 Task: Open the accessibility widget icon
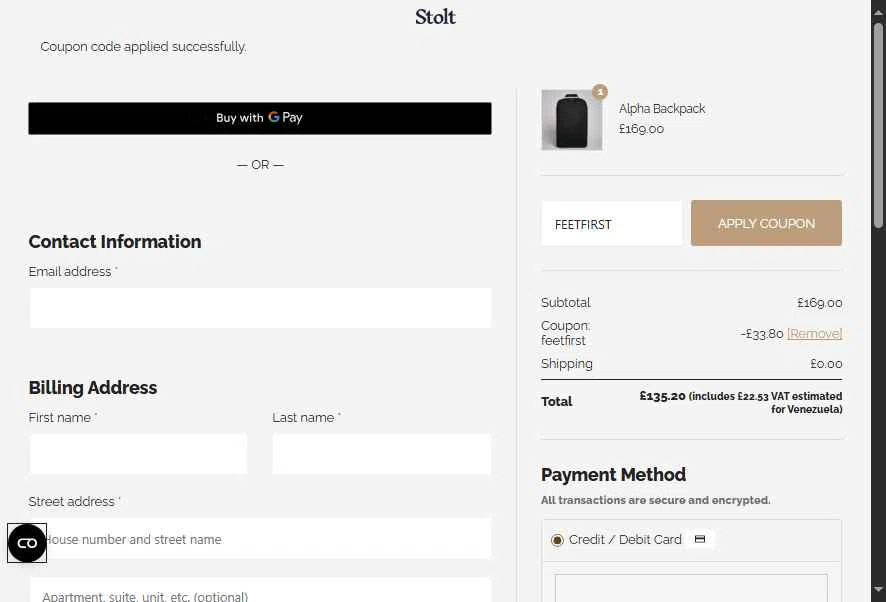27,543
